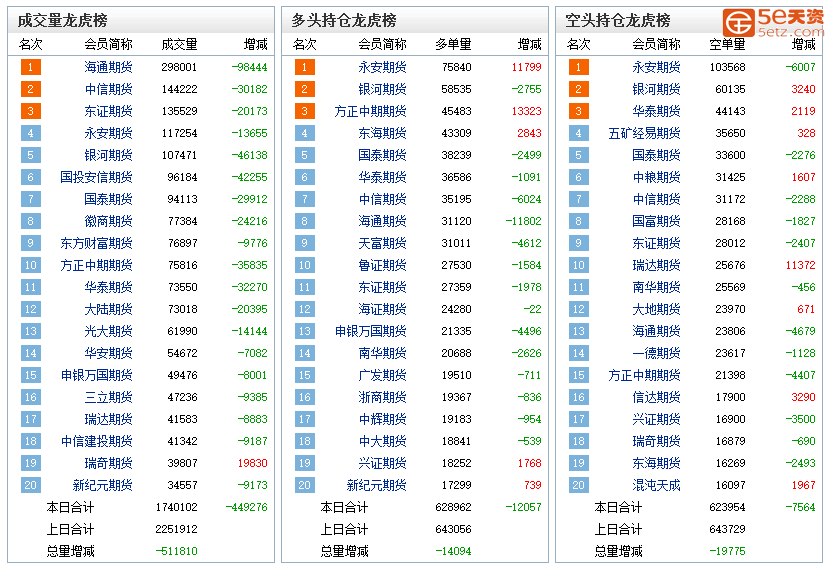Viewport: 830px width, 567px height.
Task: Select the 总量增减 value -511810
Action: [176, 551]
